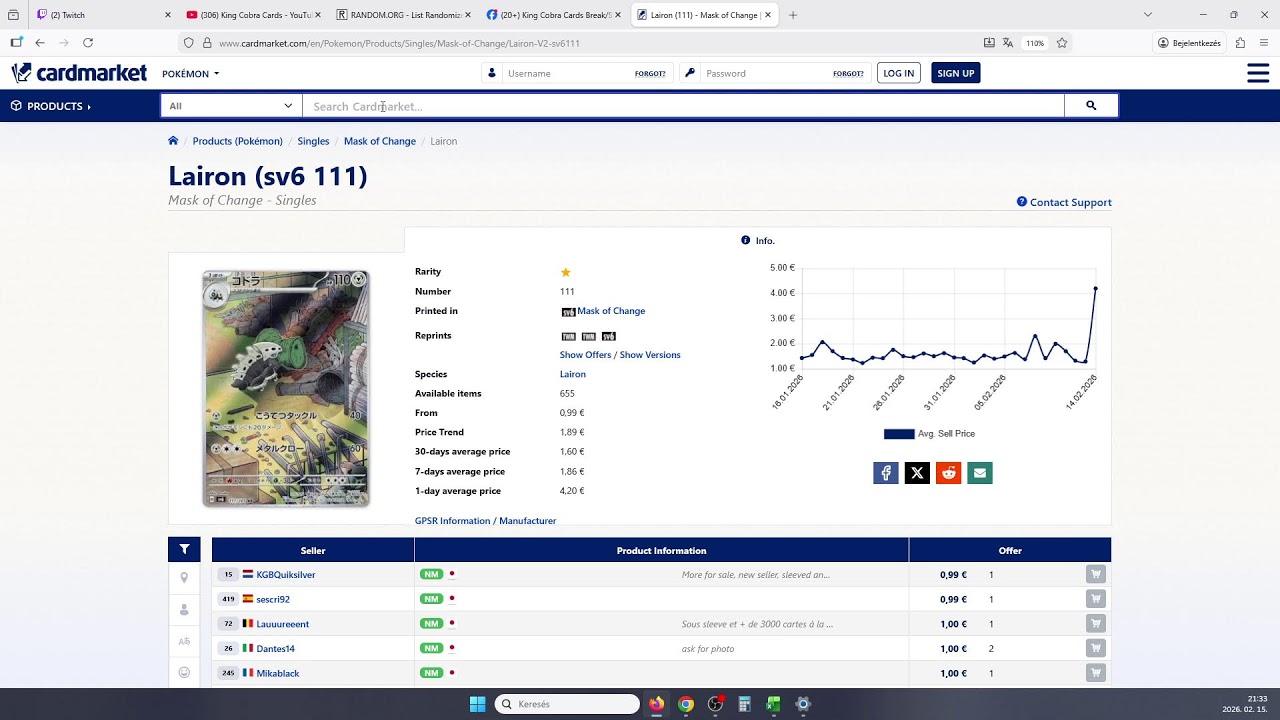Click the Lairon card image
This screenshot has width=1280, height=720.
[x=286, y=388]
